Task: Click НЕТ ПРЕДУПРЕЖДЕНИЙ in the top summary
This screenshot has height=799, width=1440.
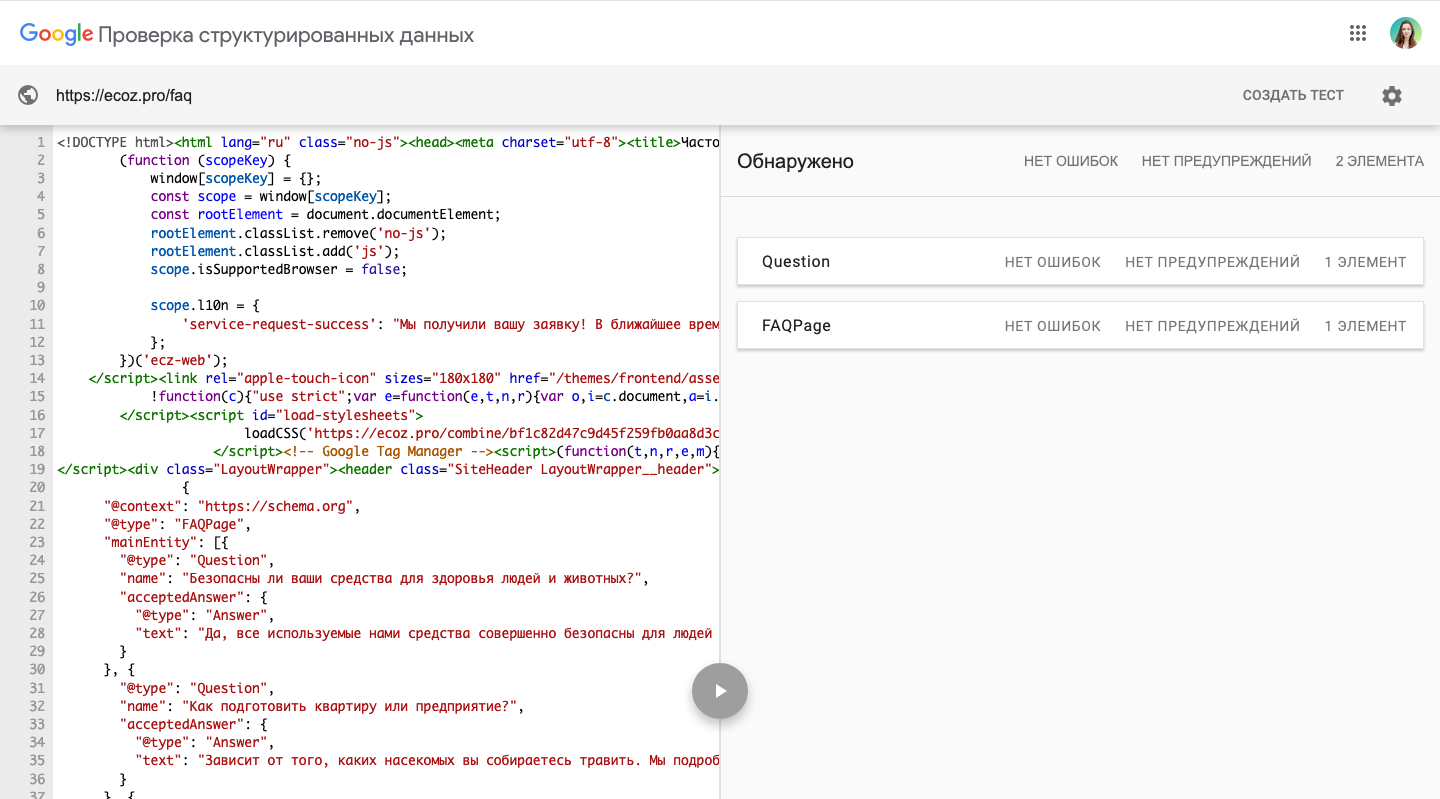Action: coord(1226,161)
